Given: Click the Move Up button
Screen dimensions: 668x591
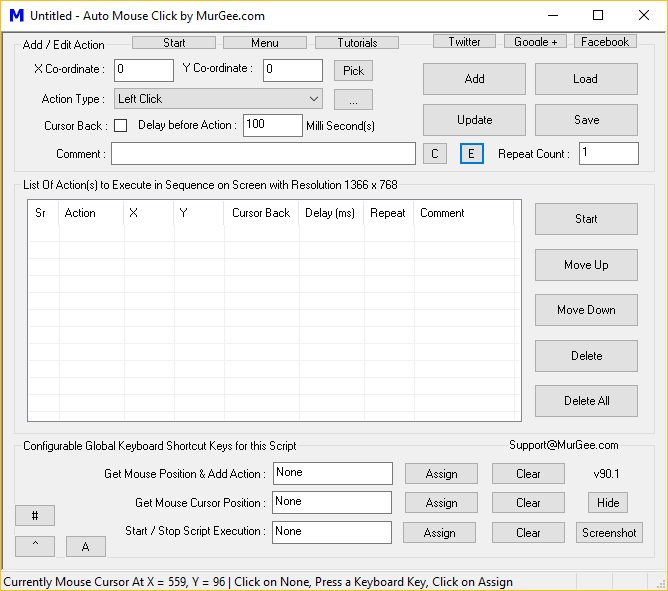Looking at the screenshot, I should click(586, 265).
